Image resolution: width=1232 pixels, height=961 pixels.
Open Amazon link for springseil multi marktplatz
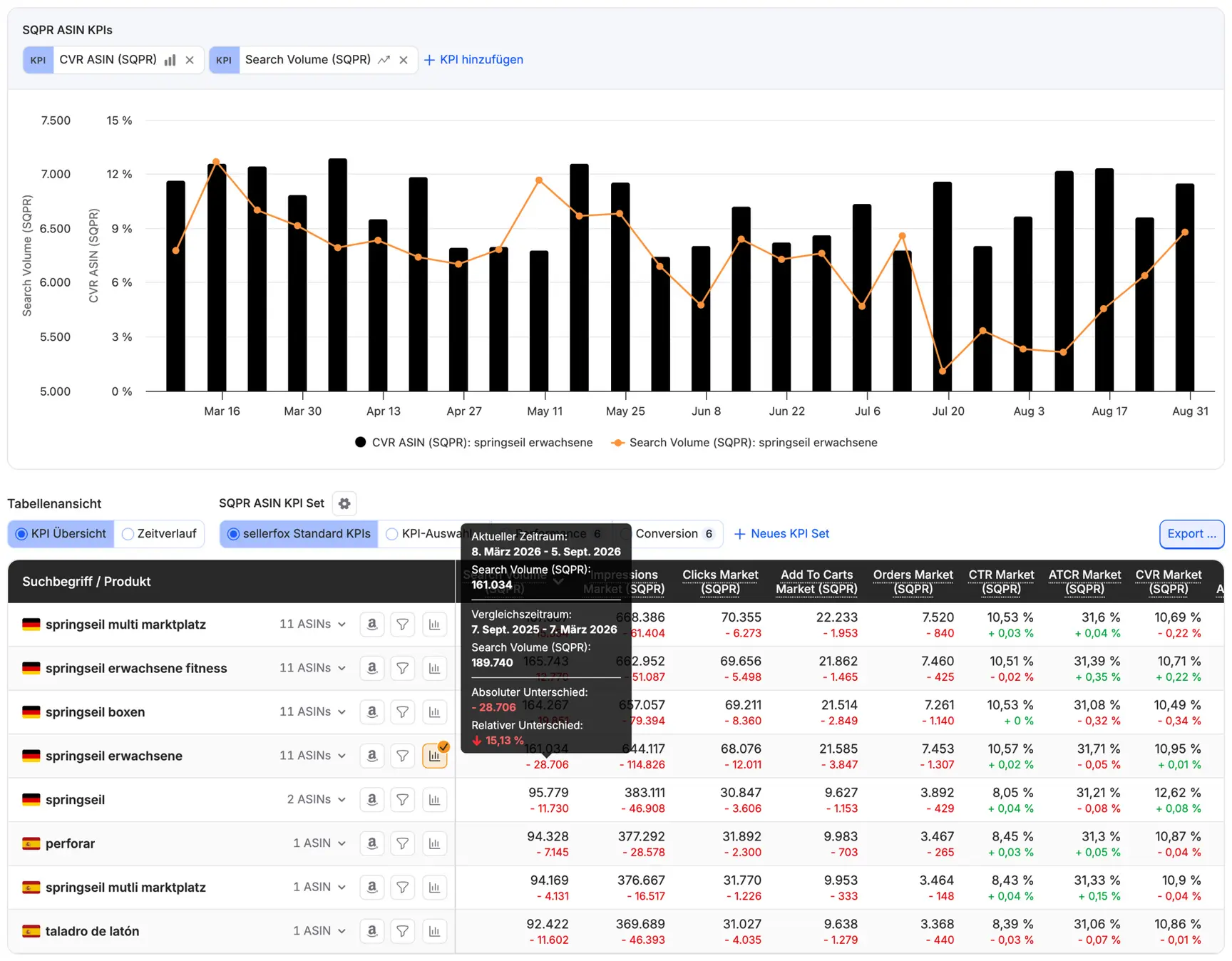point(372,625)
